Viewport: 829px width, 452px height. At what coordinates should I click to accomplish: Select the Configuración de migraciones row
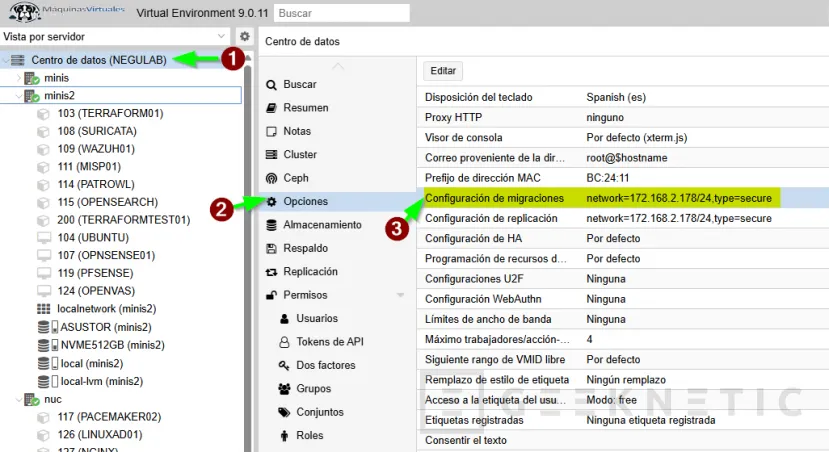(x=623, y=198)
